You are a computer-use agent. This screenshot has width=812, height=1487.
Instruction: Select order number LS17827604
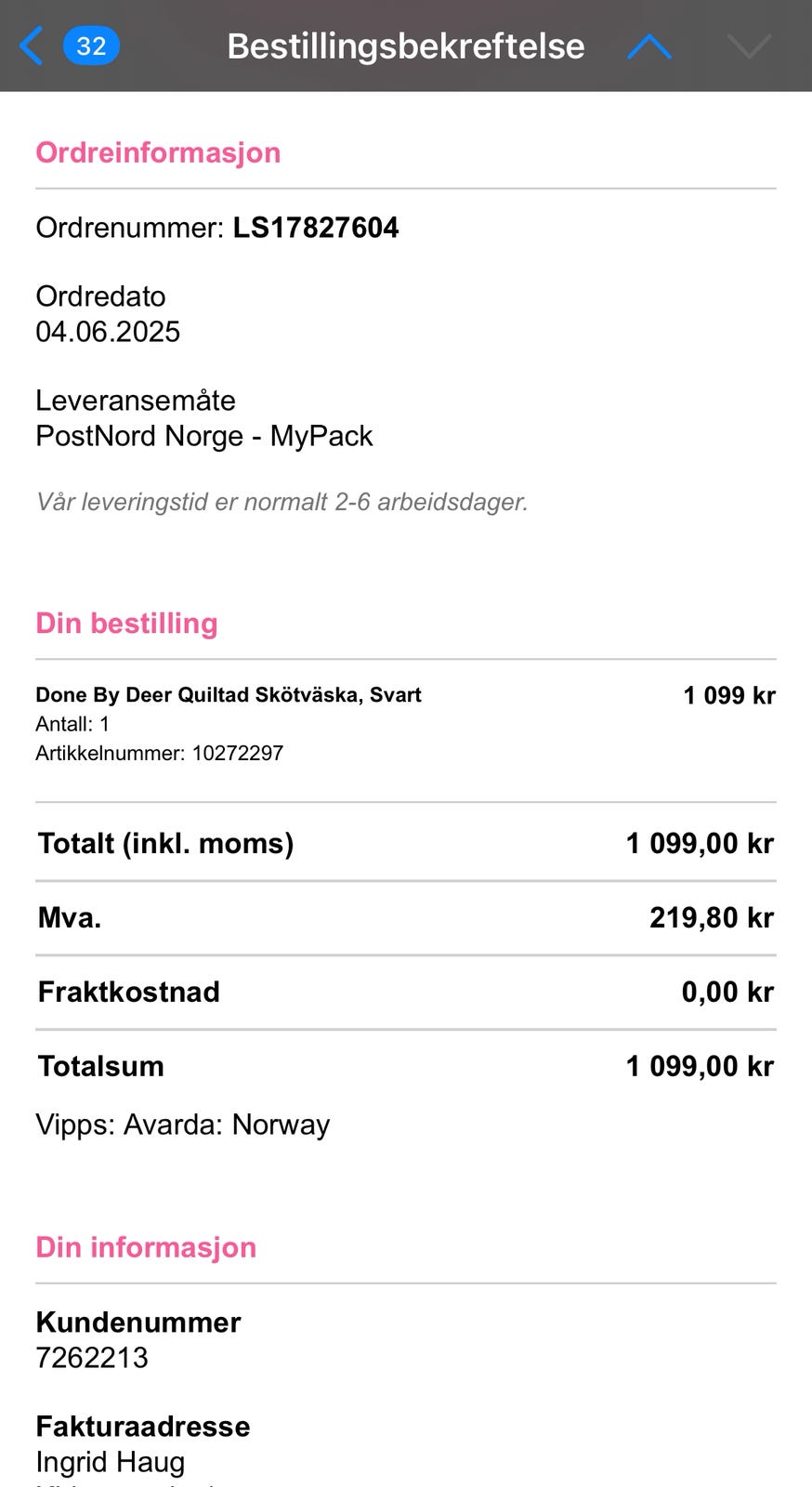click(x=316, y=228)
